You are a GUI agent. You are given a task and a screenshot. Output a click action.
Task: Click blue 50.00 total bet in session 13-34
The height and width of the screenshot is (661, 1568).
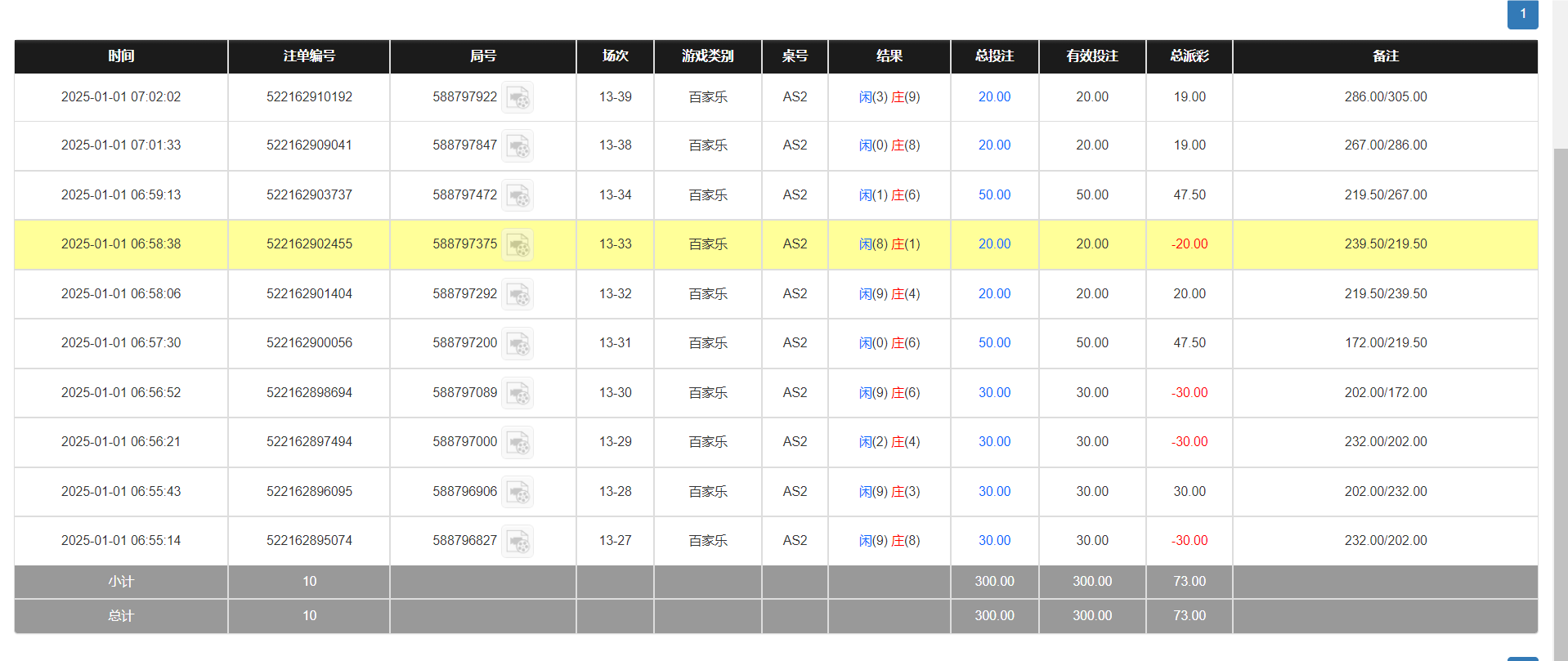pyautogui.click(x=994, y=195)
